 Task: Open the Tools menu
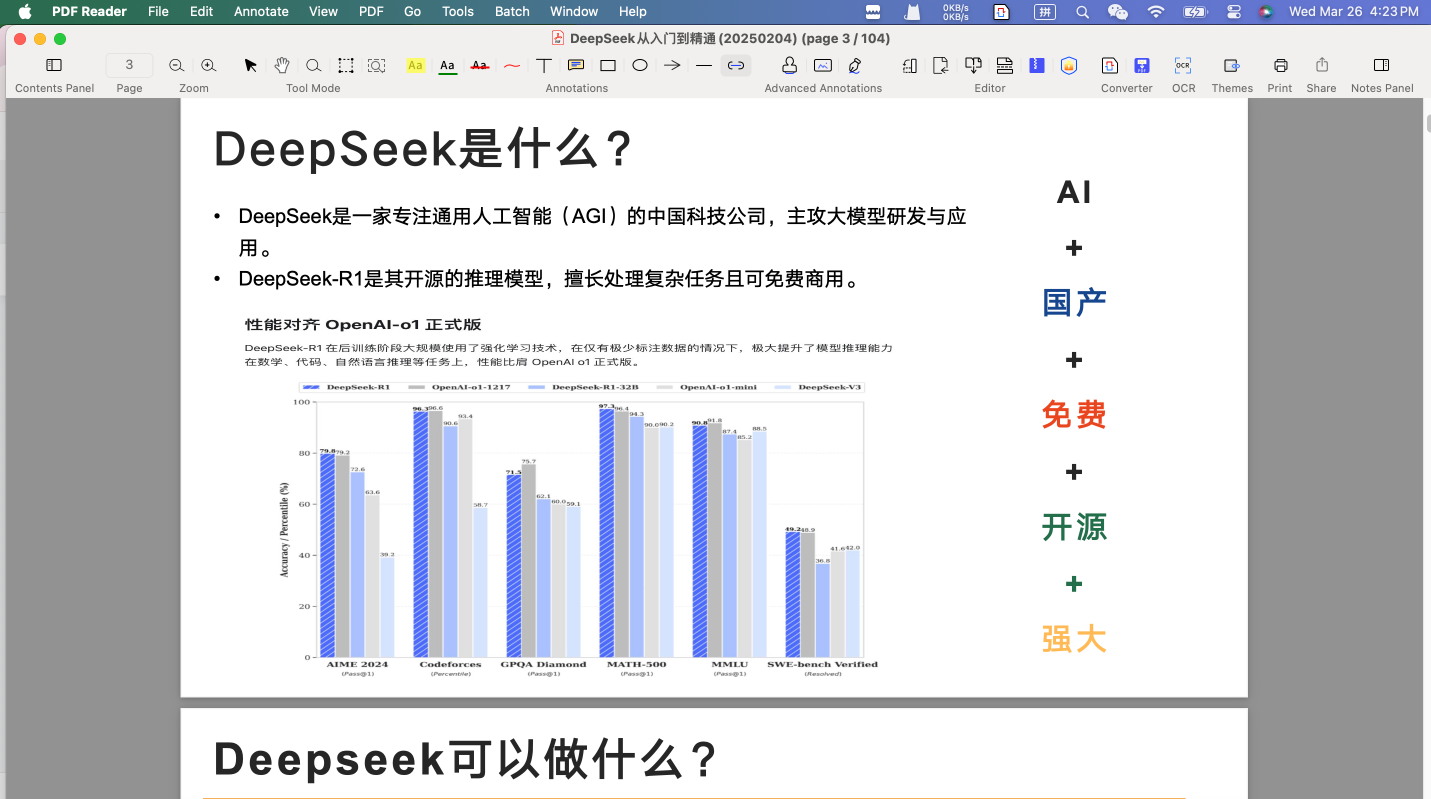click(x=458, y=11)
